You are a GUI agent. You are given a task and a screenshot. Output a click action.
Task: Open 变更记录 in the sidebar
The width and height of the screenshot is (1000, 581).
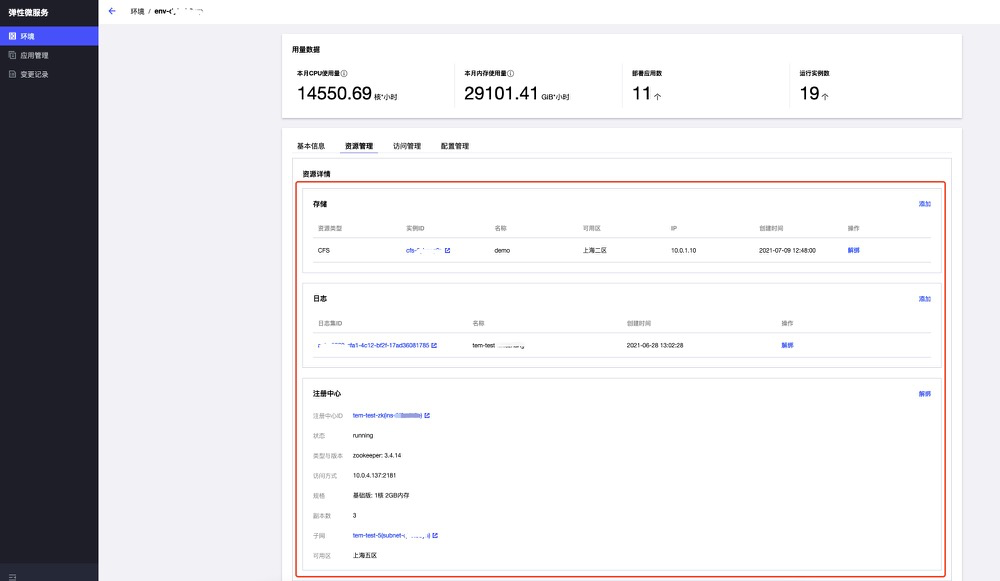click(x=34, y=74)
